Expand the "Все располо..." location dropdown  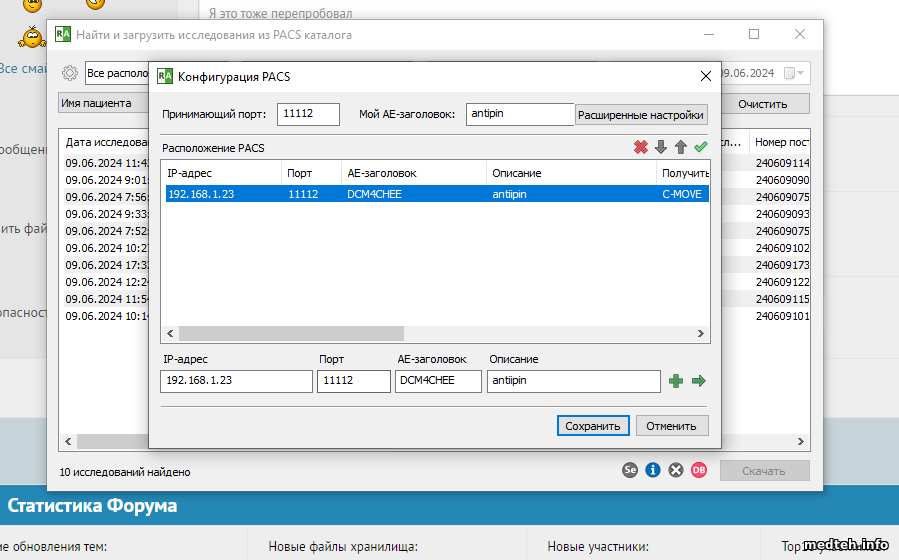[115, 73]
